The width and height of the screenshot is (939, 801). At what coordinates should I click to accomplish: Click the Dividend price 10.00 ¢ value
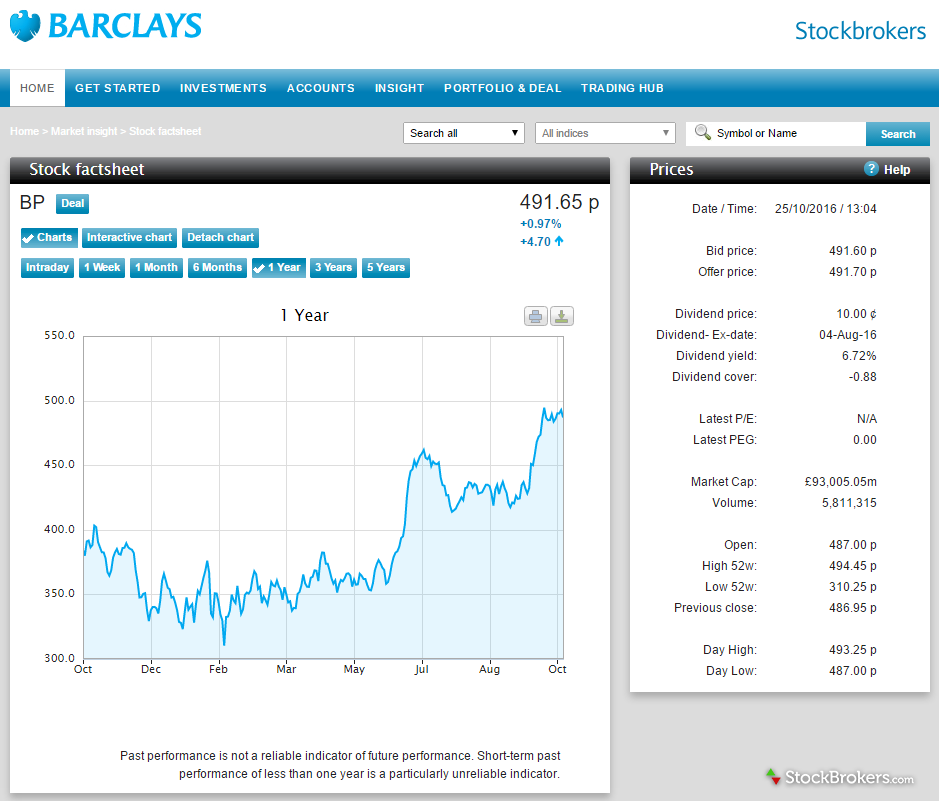pos(856,314)
